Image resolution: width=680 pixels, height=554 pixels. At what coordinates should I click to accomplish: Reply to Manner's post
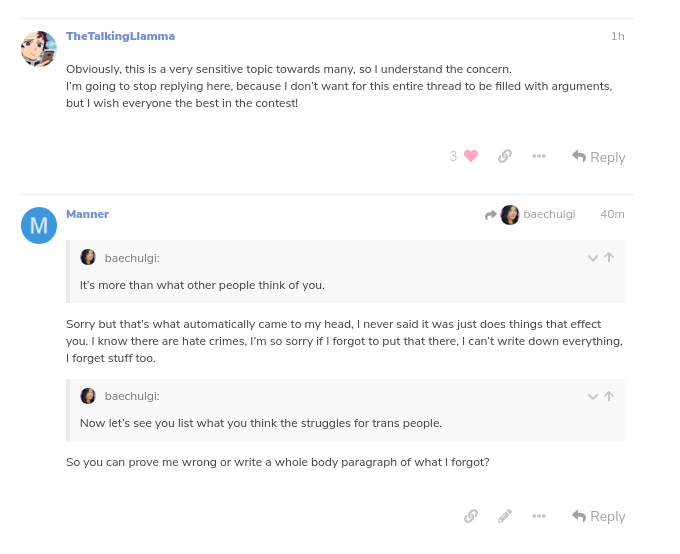(x=598, y=516)
